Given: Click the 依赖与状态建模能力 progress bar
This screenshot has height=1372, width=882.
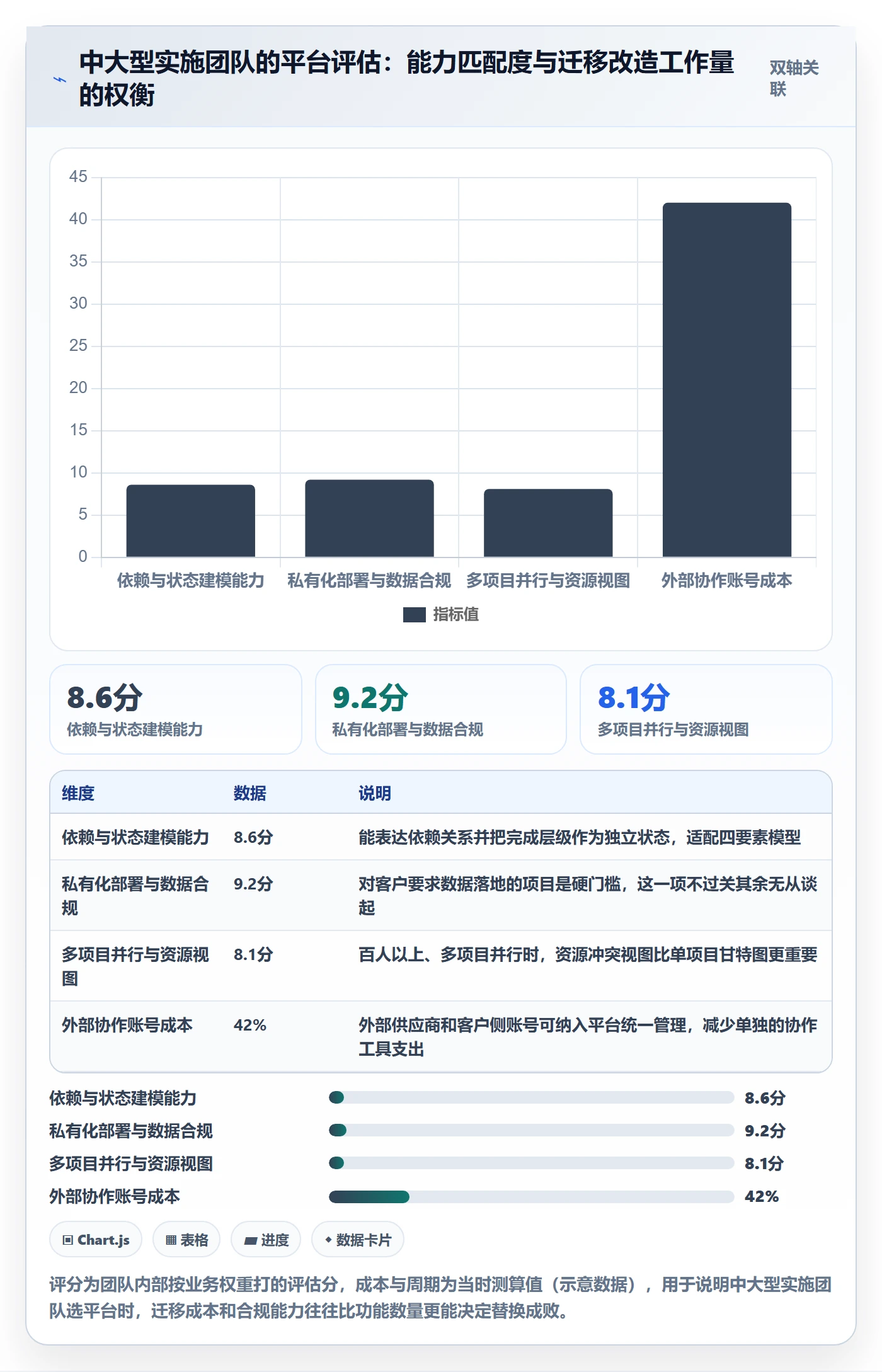Looking at the screenshot, I should (532, 1097).
